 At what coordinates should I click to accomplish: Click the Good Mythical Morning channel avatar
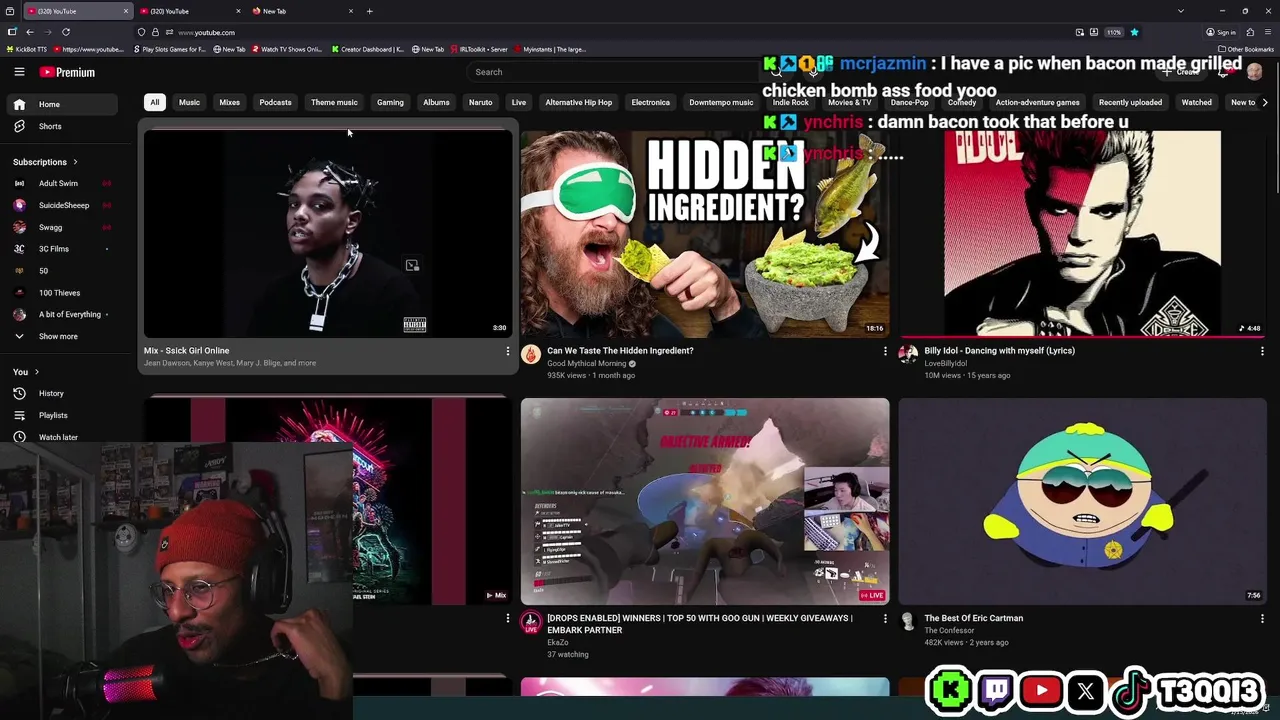[531, 354]
